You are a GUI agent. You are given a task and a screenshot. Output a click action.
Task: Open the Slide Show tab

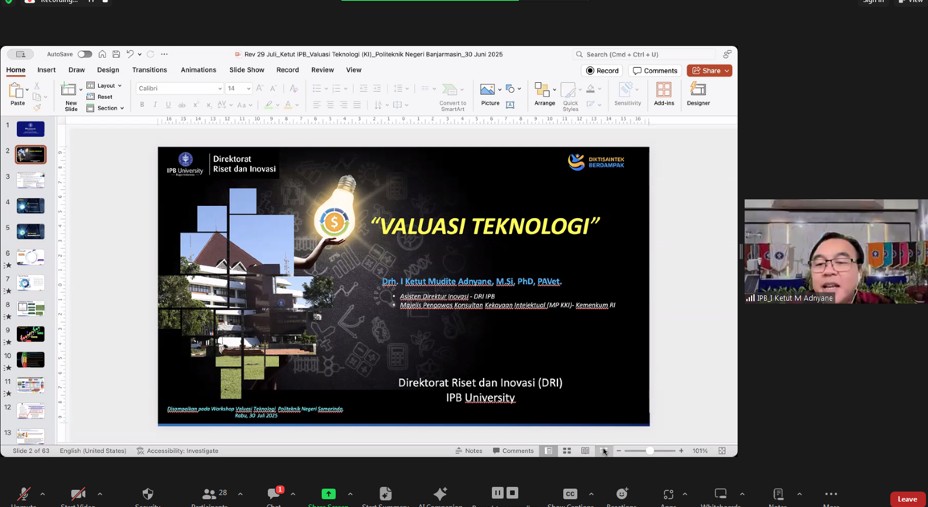247,70
